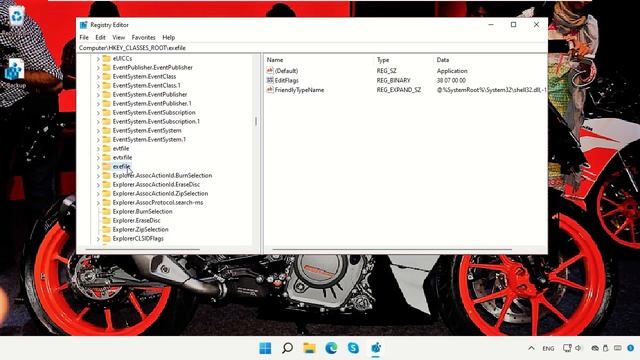The height and width of the screenshot is (360, 640).
Task: Open File Explorer from the taskbar
Action: click(x=309, y=348)
